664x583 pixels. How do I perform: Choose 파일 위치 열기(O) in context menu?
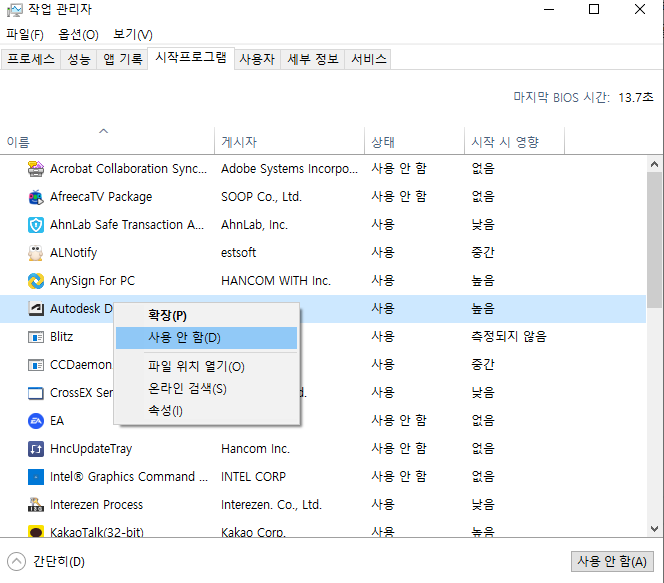pyautogui.click(x=207, y=366)
